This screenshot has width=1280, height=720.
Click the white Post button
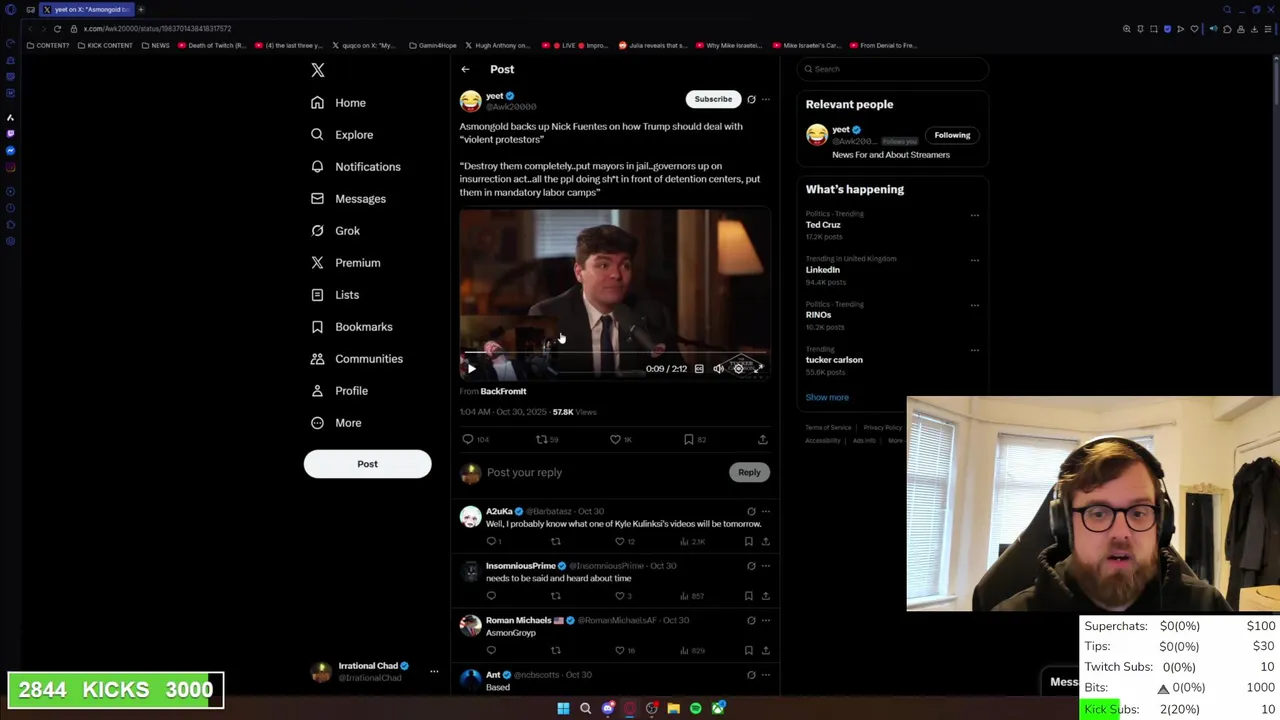[x=367, y=464]
